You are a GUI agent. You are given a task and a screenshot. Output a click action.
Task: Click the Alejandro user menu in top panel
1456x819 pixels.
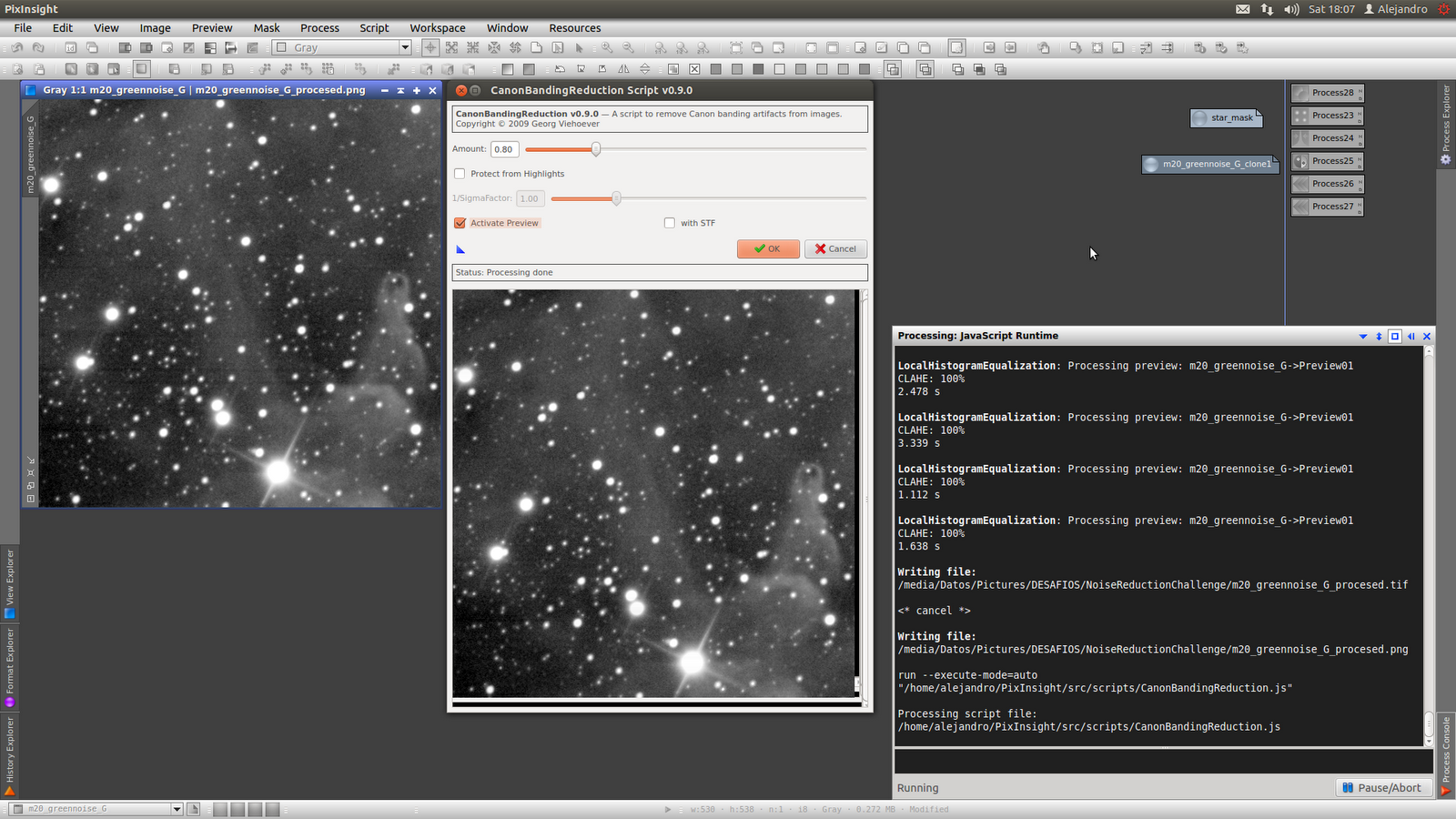tap(1395, 9)
